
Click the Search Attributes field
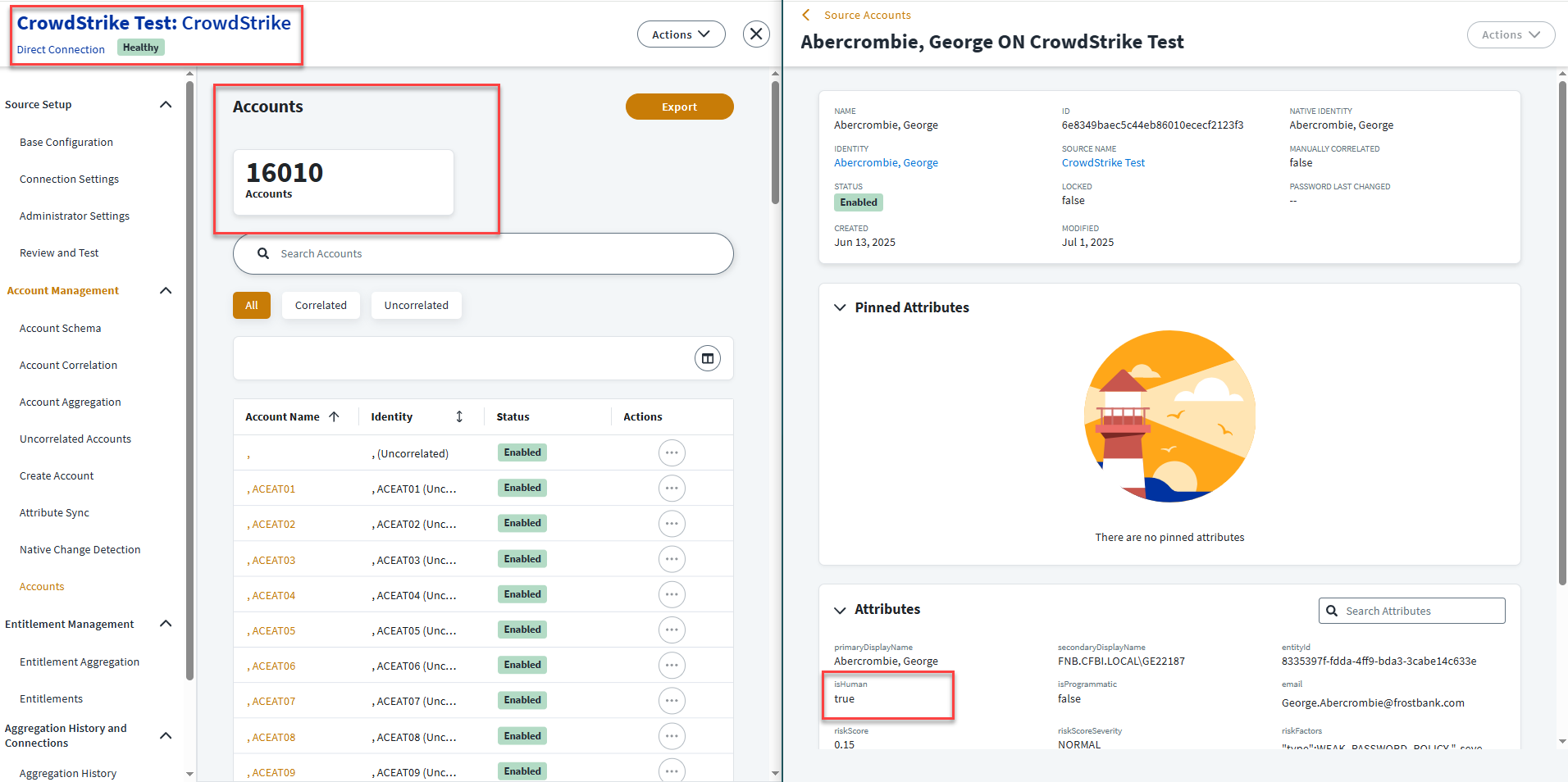(x=1412, y=611)
